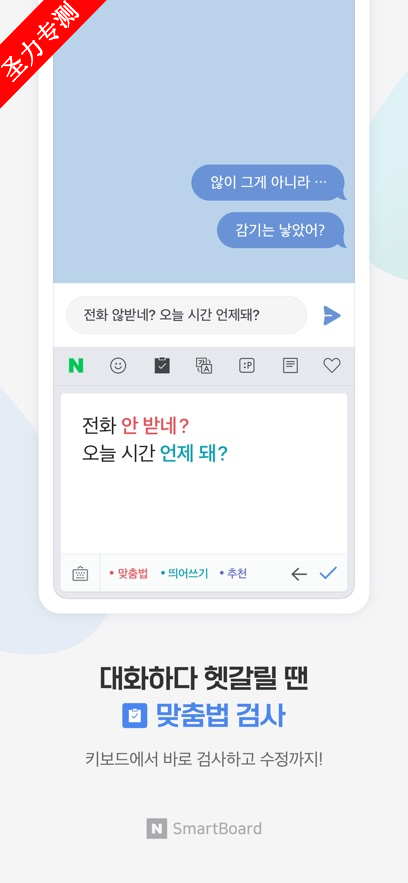Open the translate icon in toolbar

click(x=204, y=366)
